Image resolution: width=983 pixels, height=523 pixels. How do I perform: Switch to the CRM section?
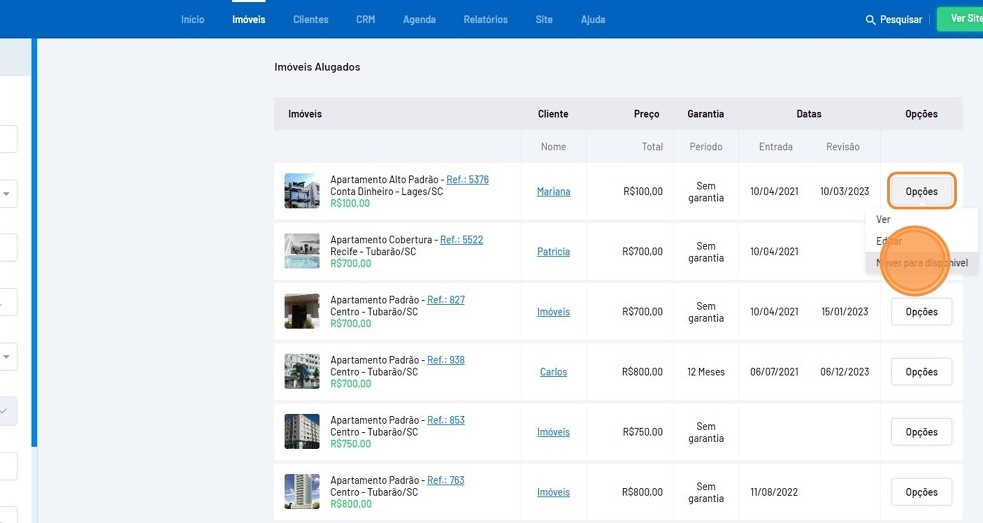click(x=365, y=20)
